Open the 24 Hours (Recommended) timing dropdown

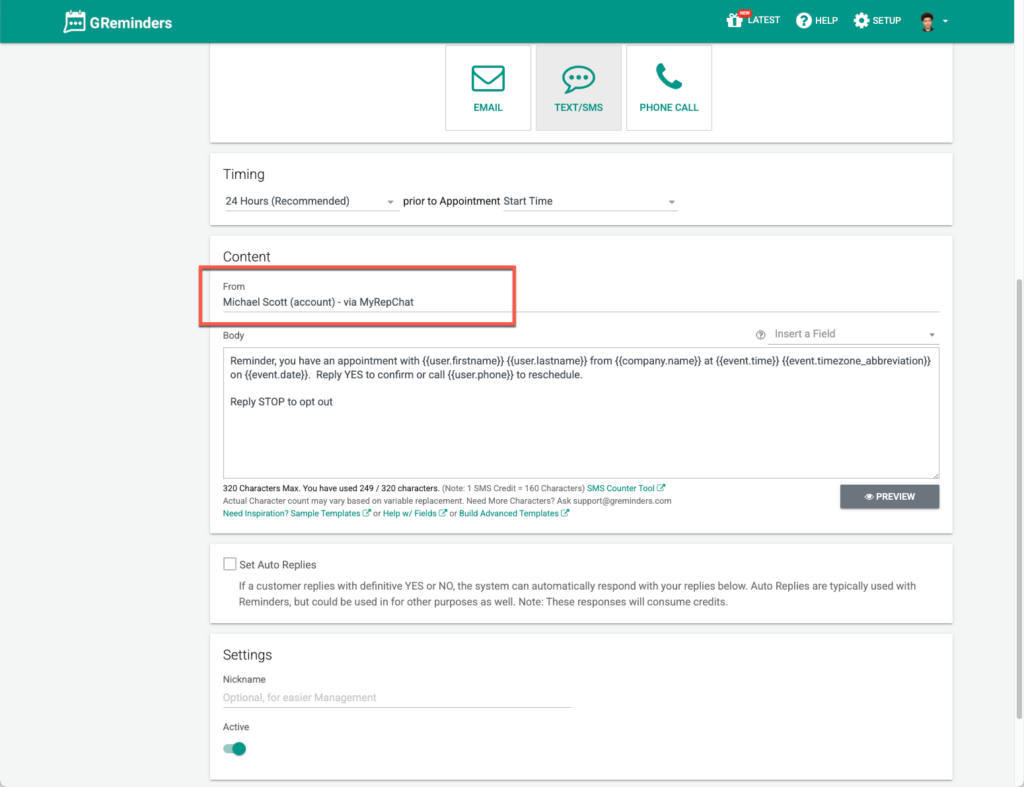(x=310, y=201)
